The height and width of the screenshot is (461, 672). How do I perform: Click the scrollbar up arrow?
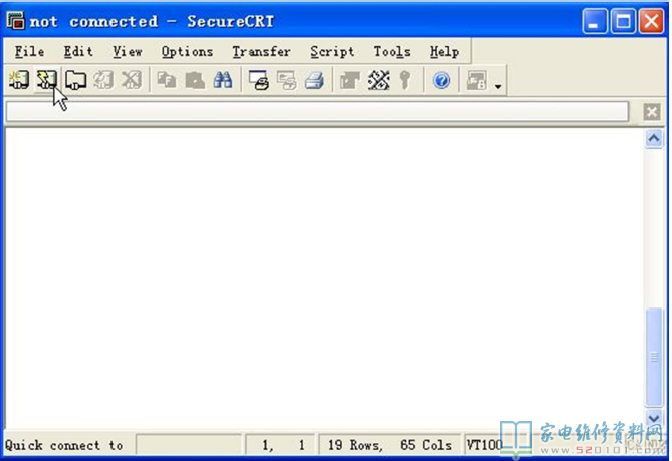(x=654, y=138)
